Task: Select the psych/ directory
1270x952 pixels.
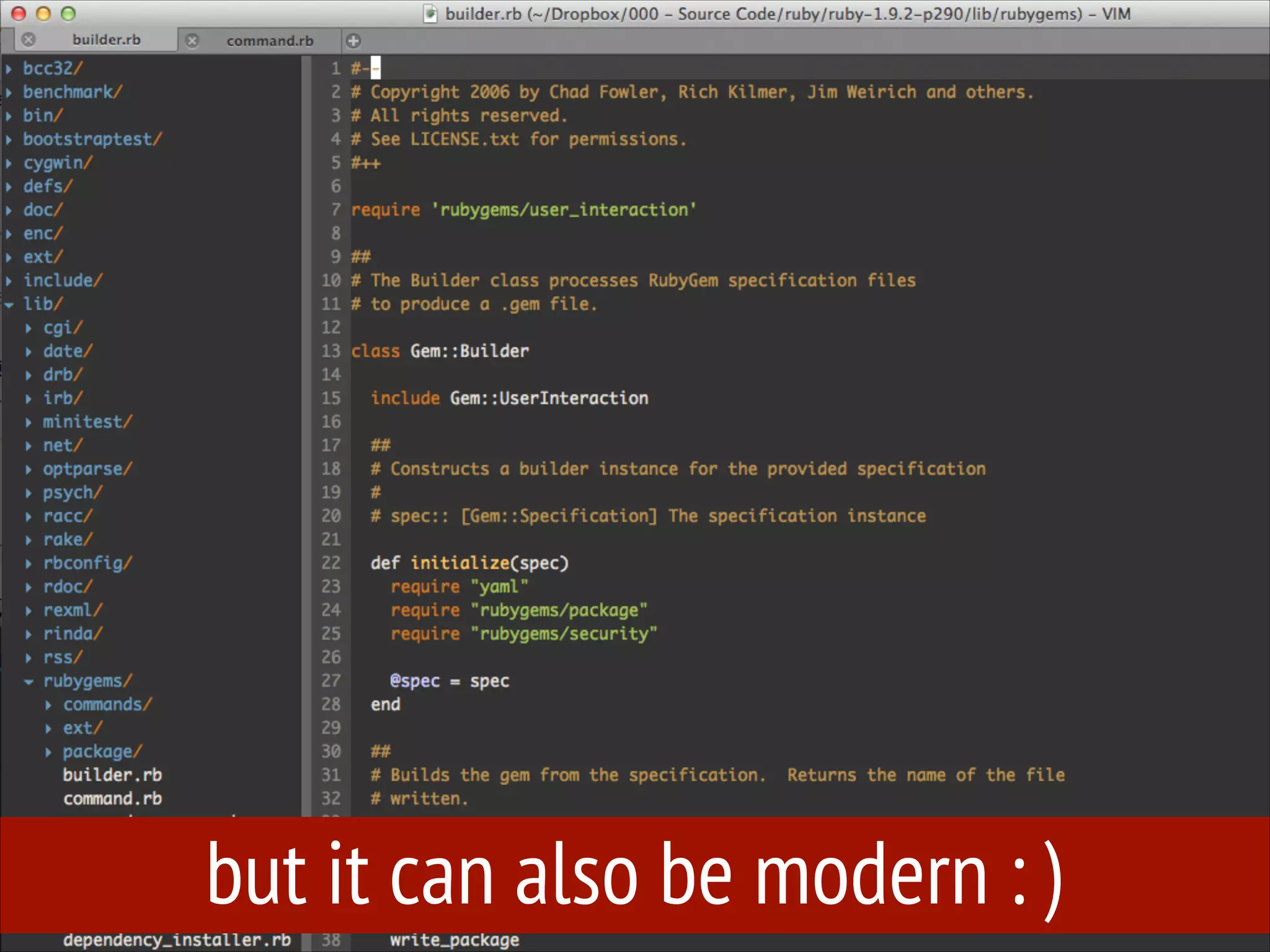Action: click(x=73, y=493)
